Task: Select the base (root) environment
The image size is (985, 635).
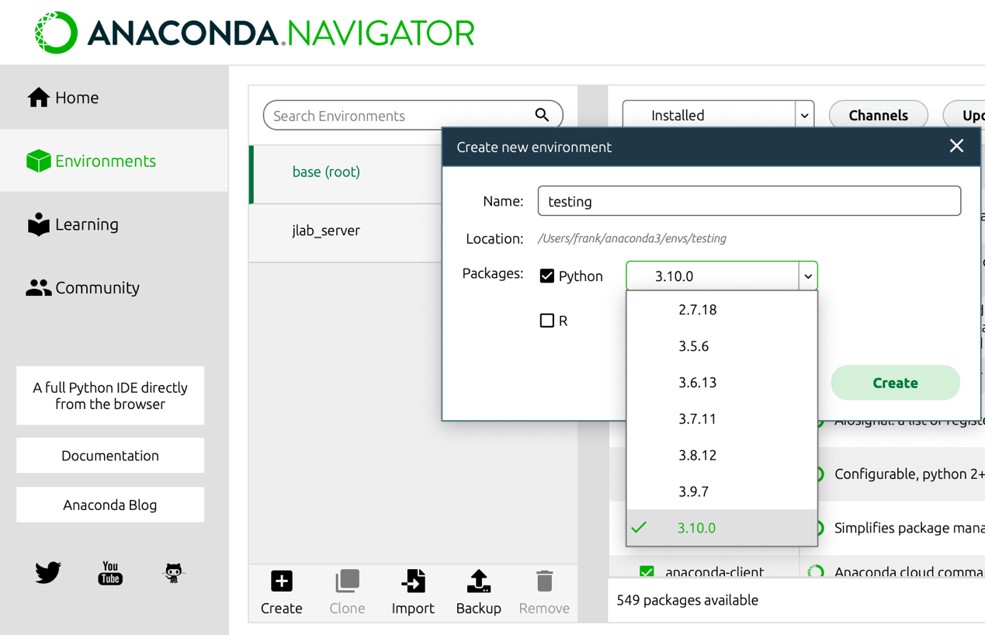Action: (x=346, y=171)
